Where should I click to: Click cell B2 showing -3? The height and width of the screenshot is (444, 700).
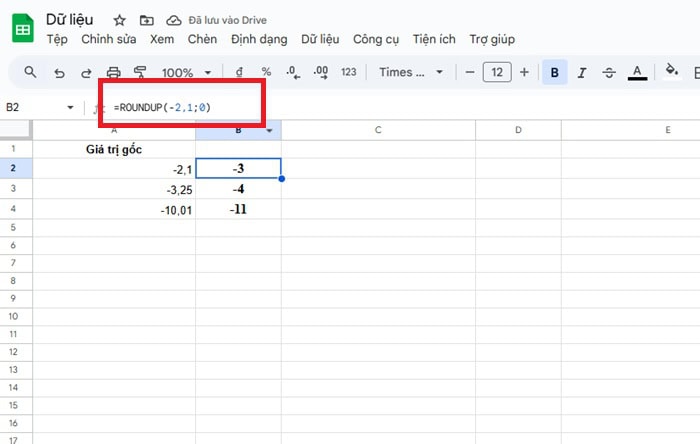tap(238, 168)
